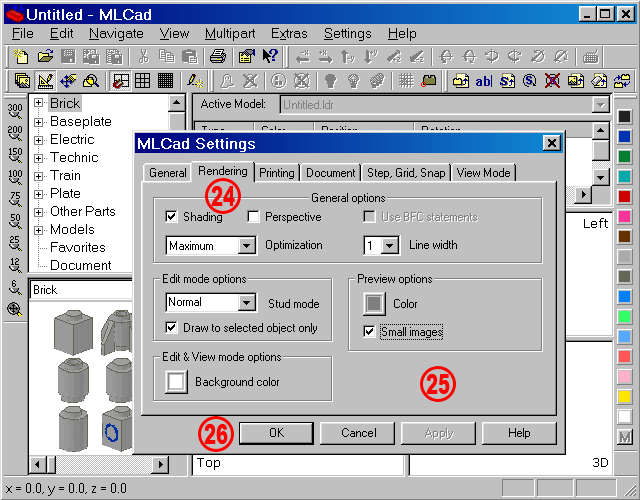640x500 pixels.
Task: Open the Extras menu
Action: (x=289, y=33)
